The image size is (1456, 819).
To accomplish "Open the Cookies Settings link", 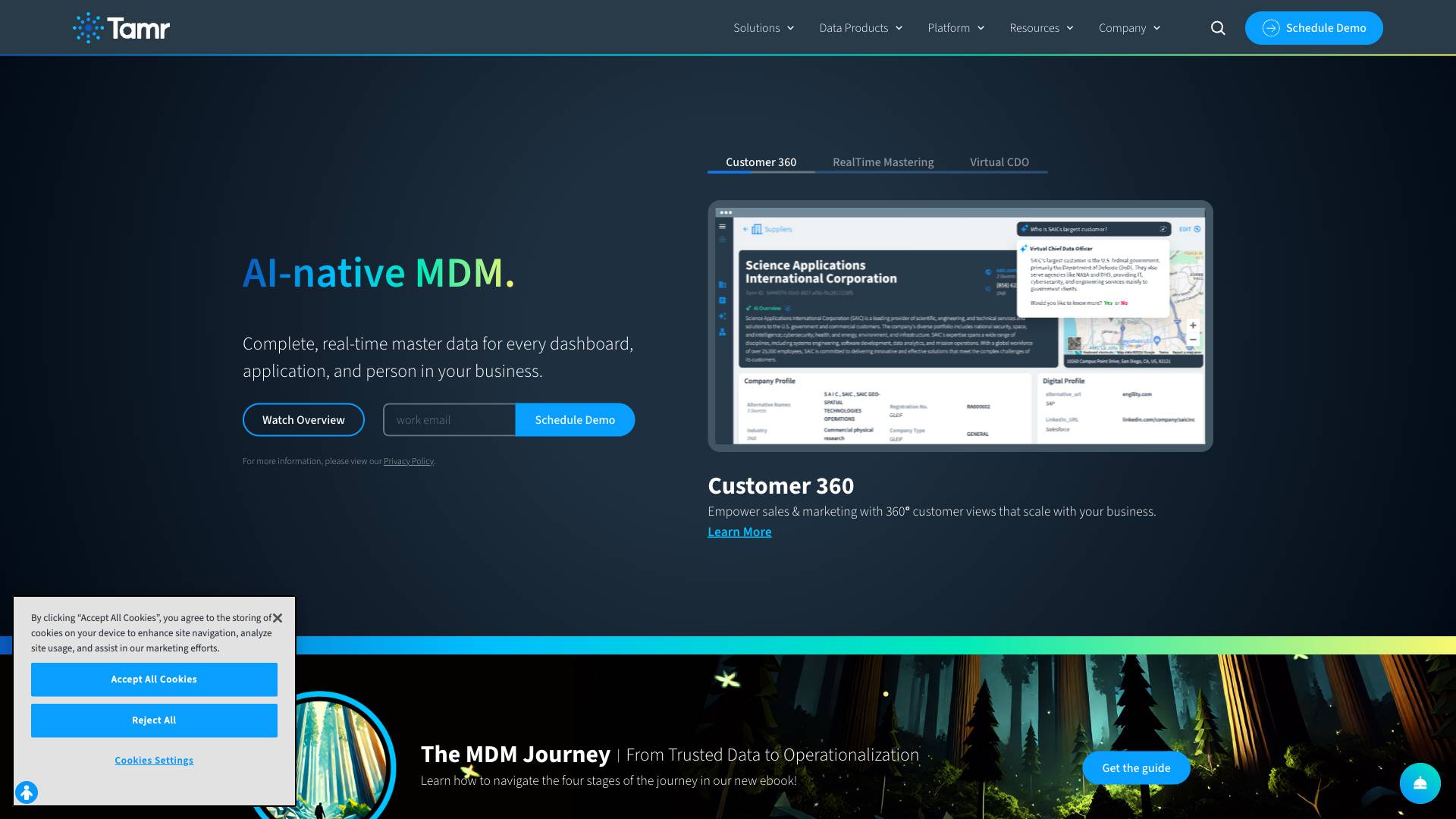I will (154, 761).
